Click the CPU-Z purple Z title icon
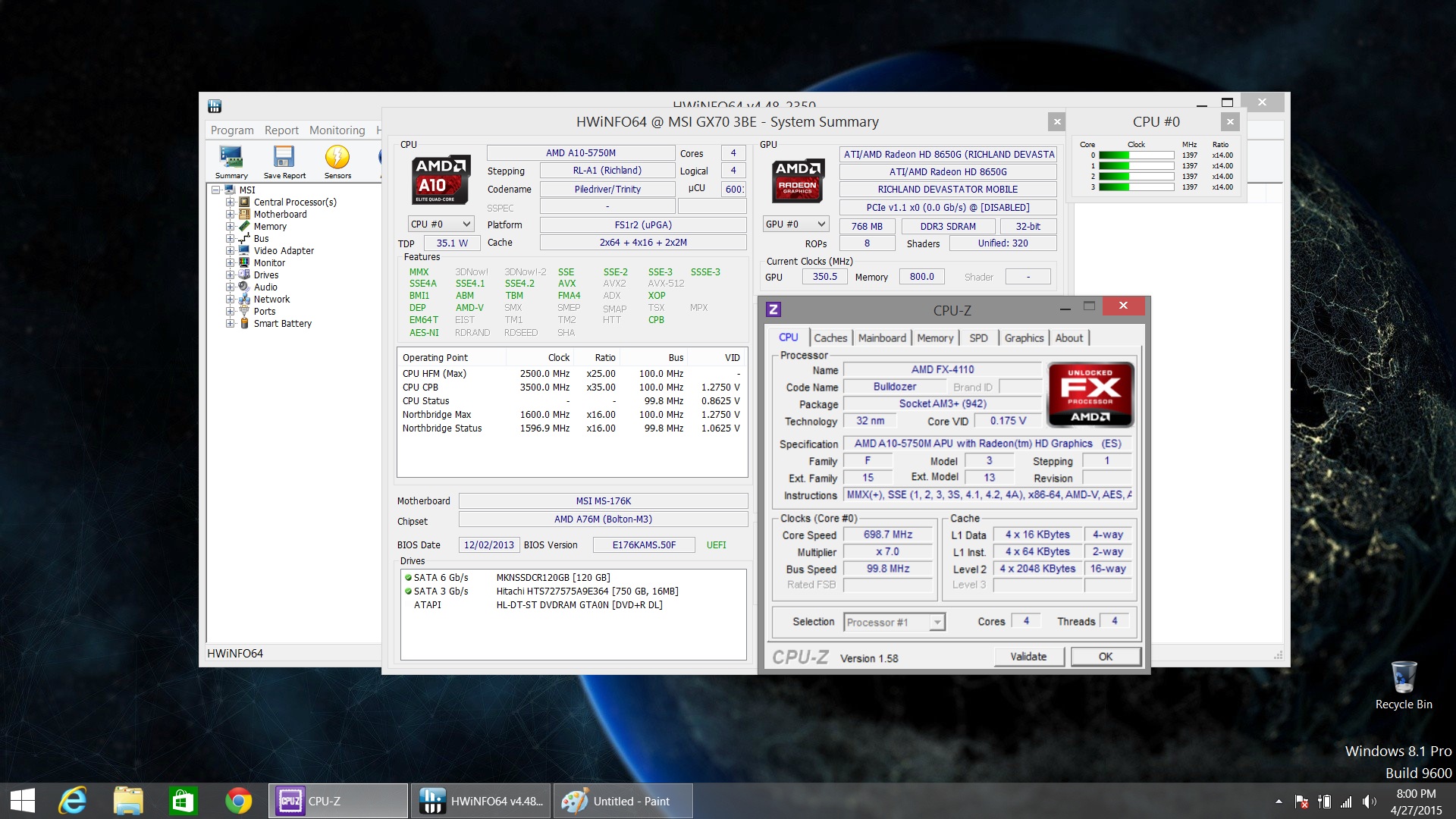The height and width of the screenshot is (819, 1456). tap(773, 309)
